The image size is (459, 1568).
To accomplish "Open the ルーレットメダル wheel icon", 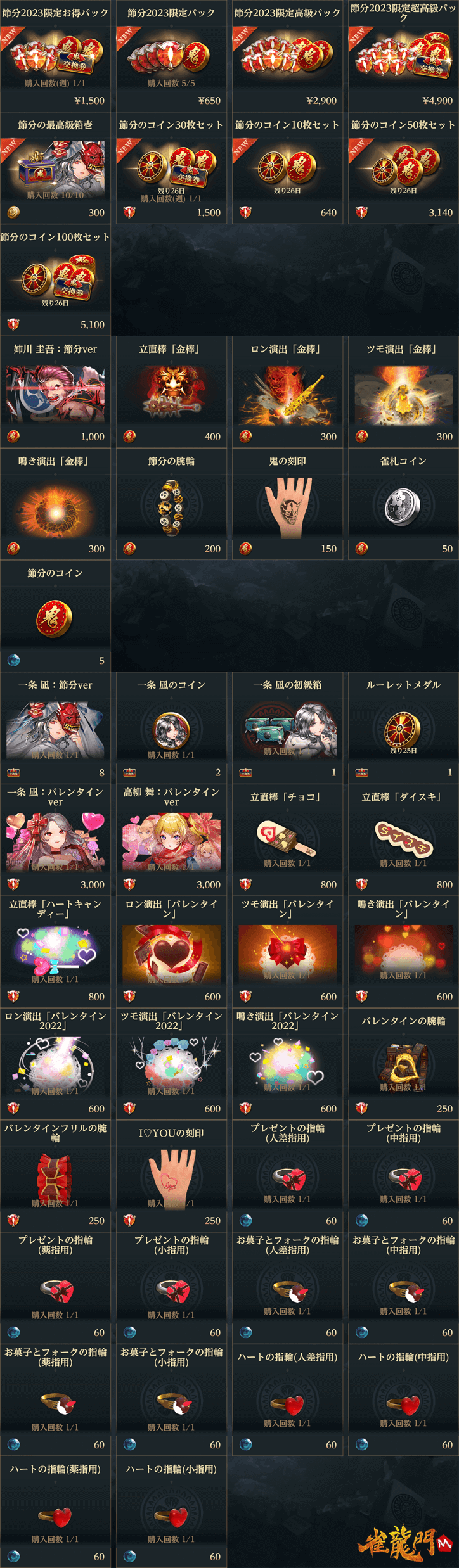I will (403, 729).
